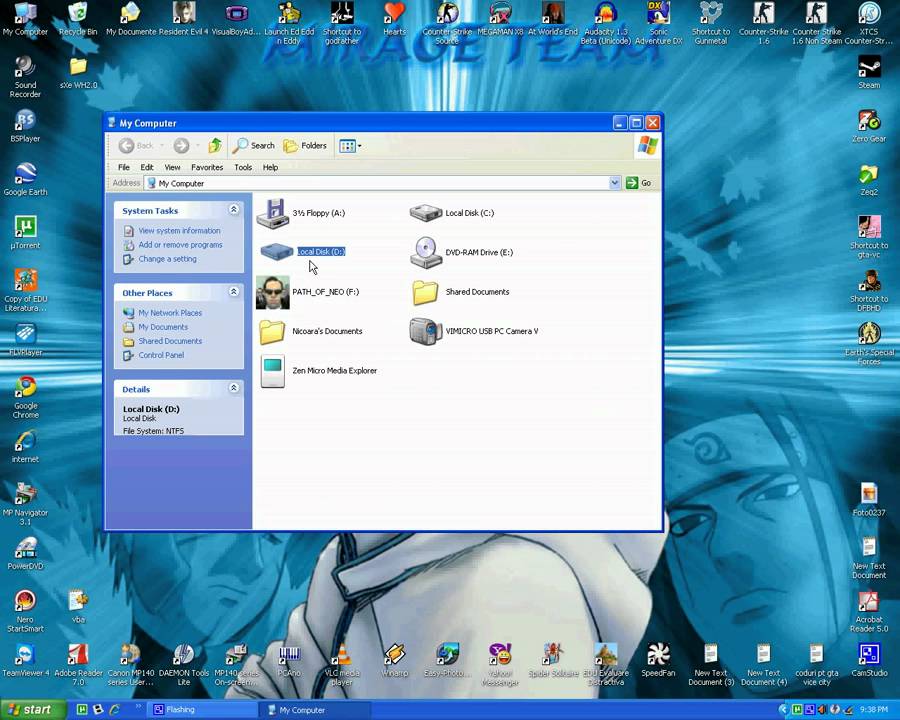Open the 3½ Floppy (A:) drive icon
The image size is (900, 720).
(x=273, y=213)
